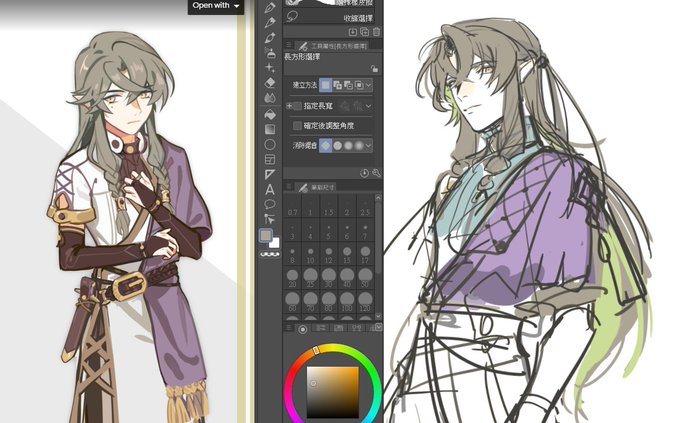
Task: Select the Fill bucket tool
Action: [x=270, y=114]
